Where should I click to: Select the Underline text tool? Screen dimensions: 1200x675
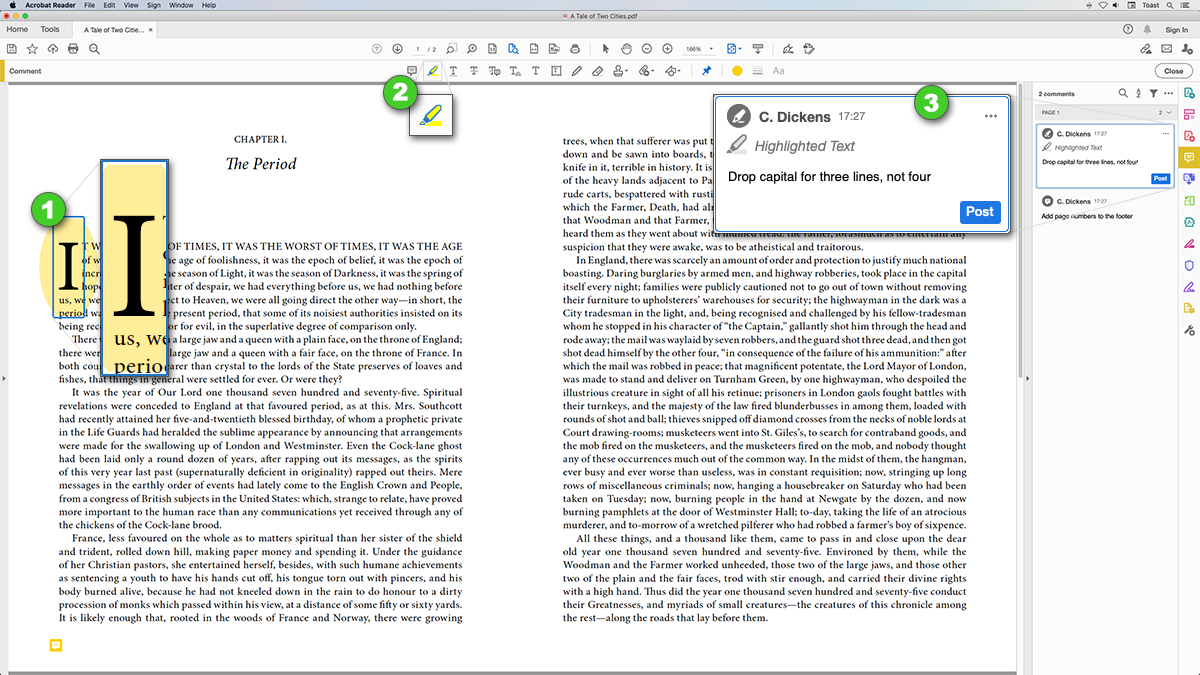[x=453, y=71]
